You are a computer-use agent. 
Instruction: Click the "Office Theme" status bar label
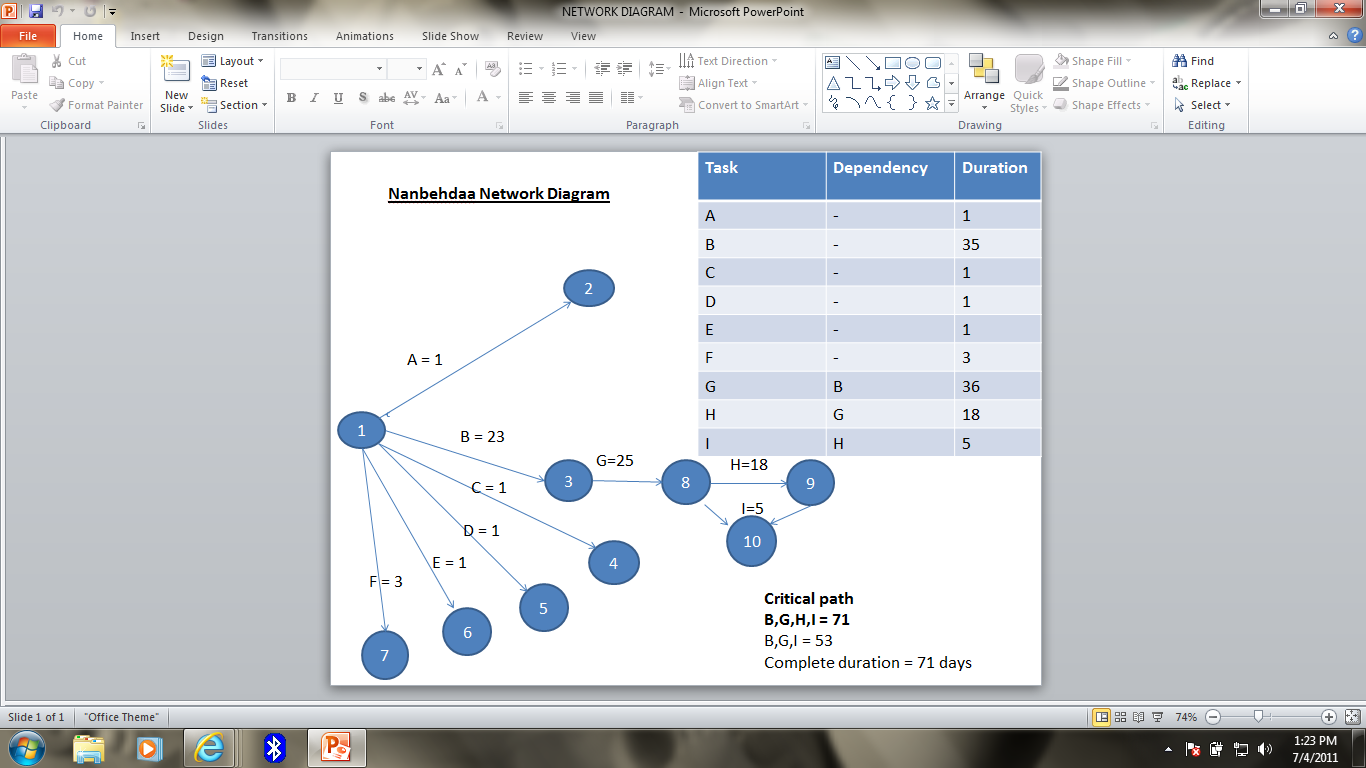[x=121, y=717]
